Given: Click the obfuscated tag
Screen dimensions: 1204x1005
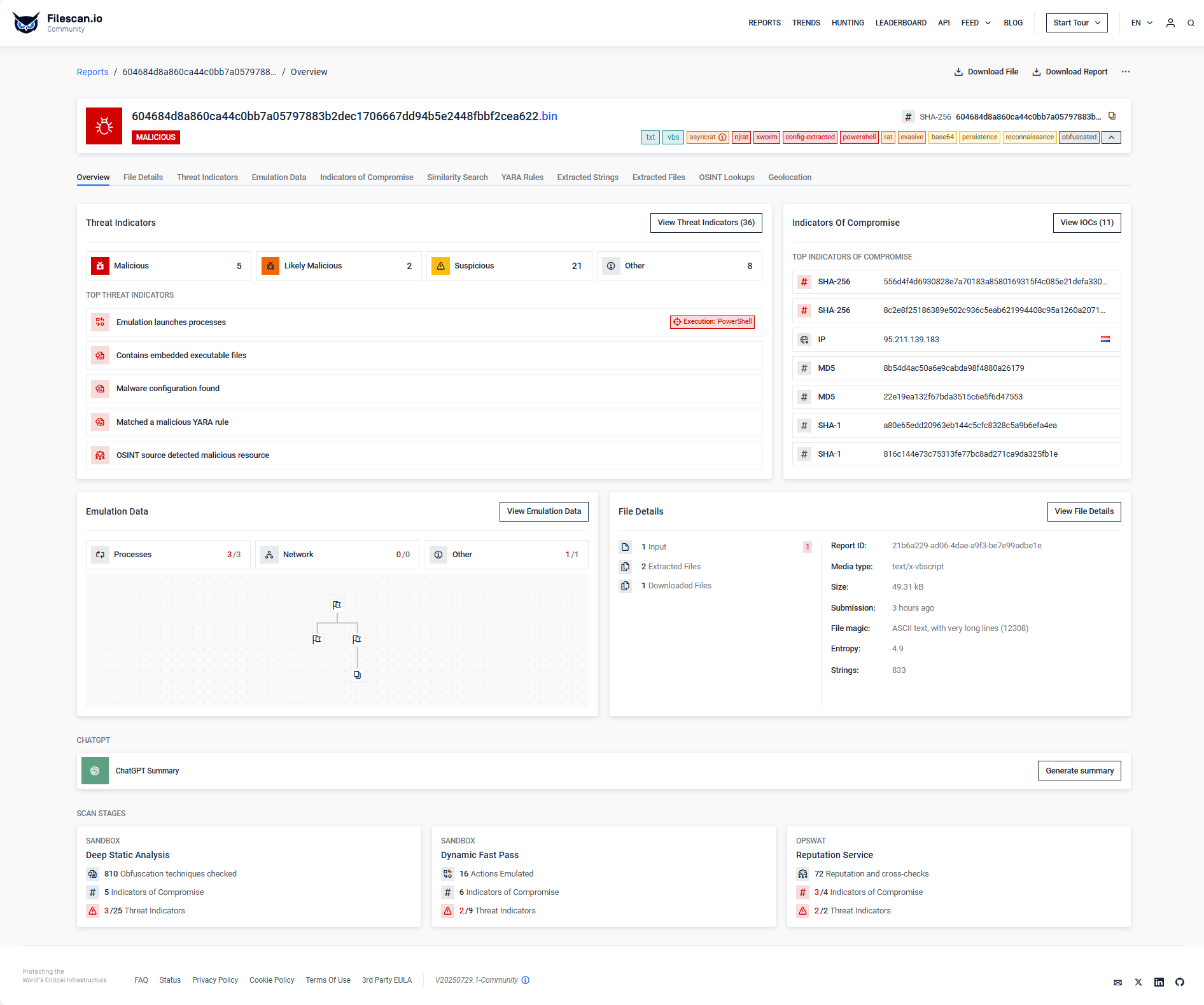Looking at the screenshot, I should pos(1079,137).
